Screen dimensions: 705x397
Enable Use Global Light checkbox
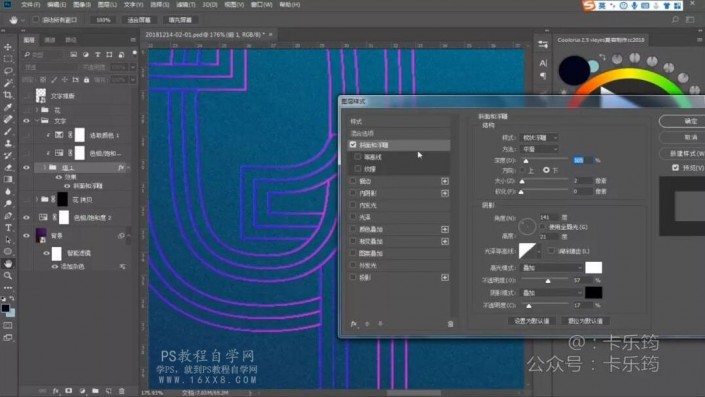click(543, 227)
